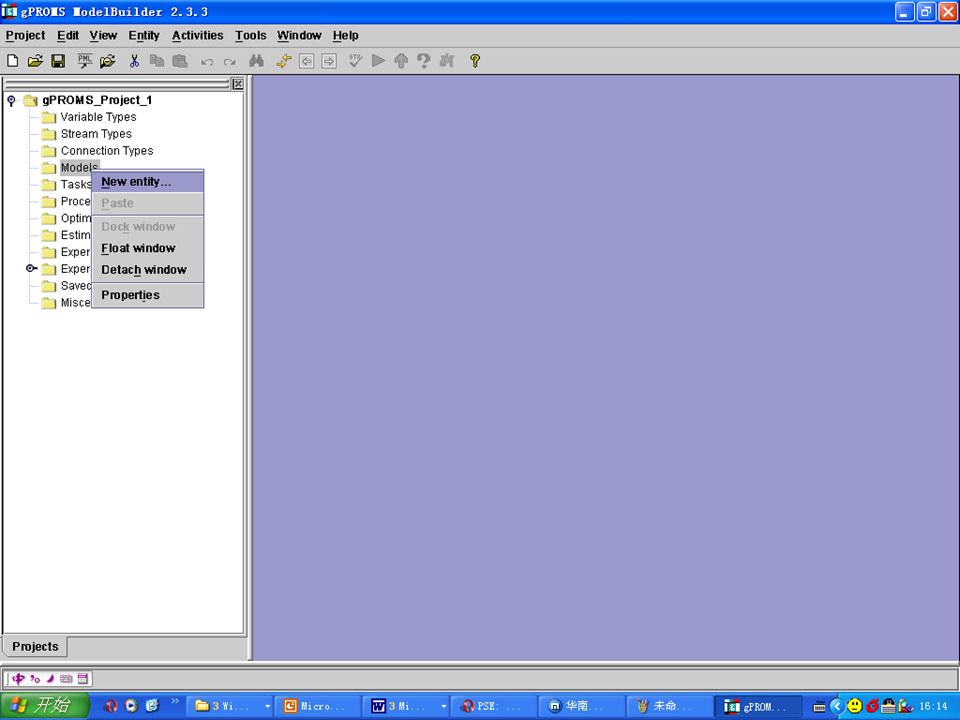960x720 pixels.
Task: Click the grey up arrow icon
Action: point(401,61)
